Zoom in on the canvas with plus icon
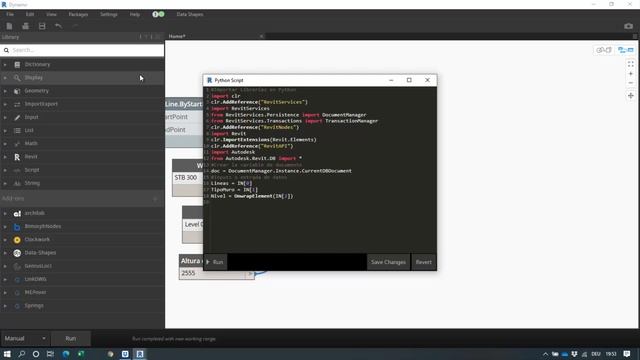Viewport: 640px width, 360px height. (631, 74)
